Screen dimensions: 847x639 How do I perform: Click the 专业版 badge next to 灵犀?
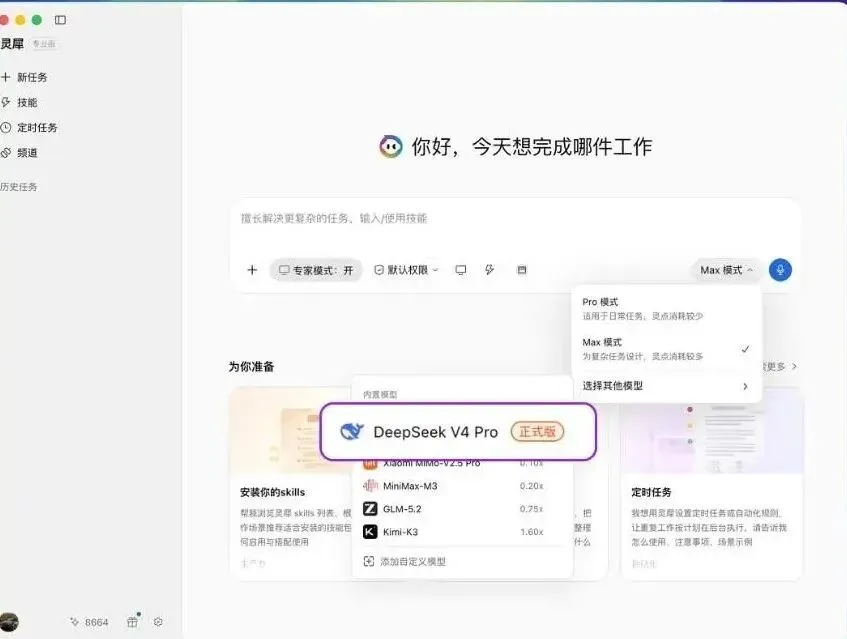coord(44,44)
